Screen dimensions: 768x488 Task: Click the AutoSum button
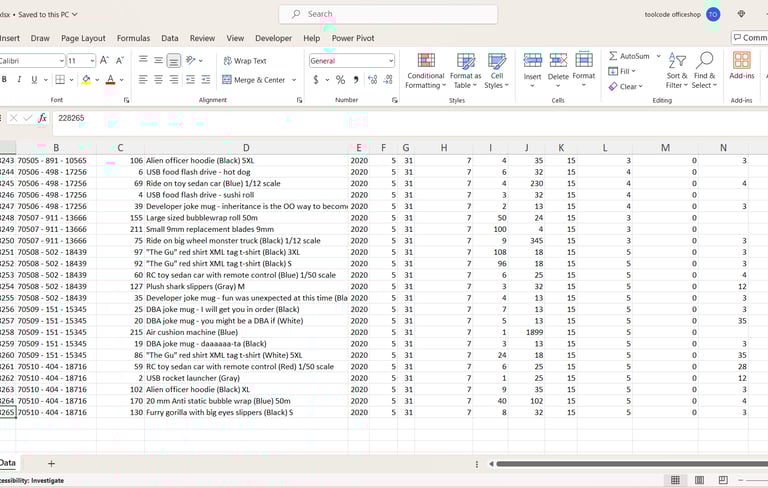pyautogui.click(x=629, y=56)
